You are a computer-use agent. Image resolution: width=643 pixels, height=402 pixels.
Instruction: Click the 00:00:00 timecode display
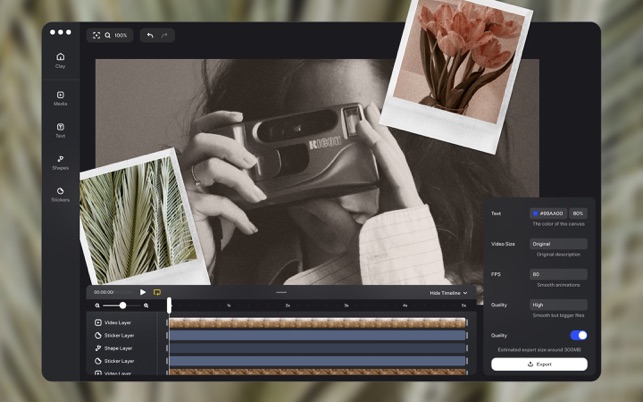[x=103, y=292]
